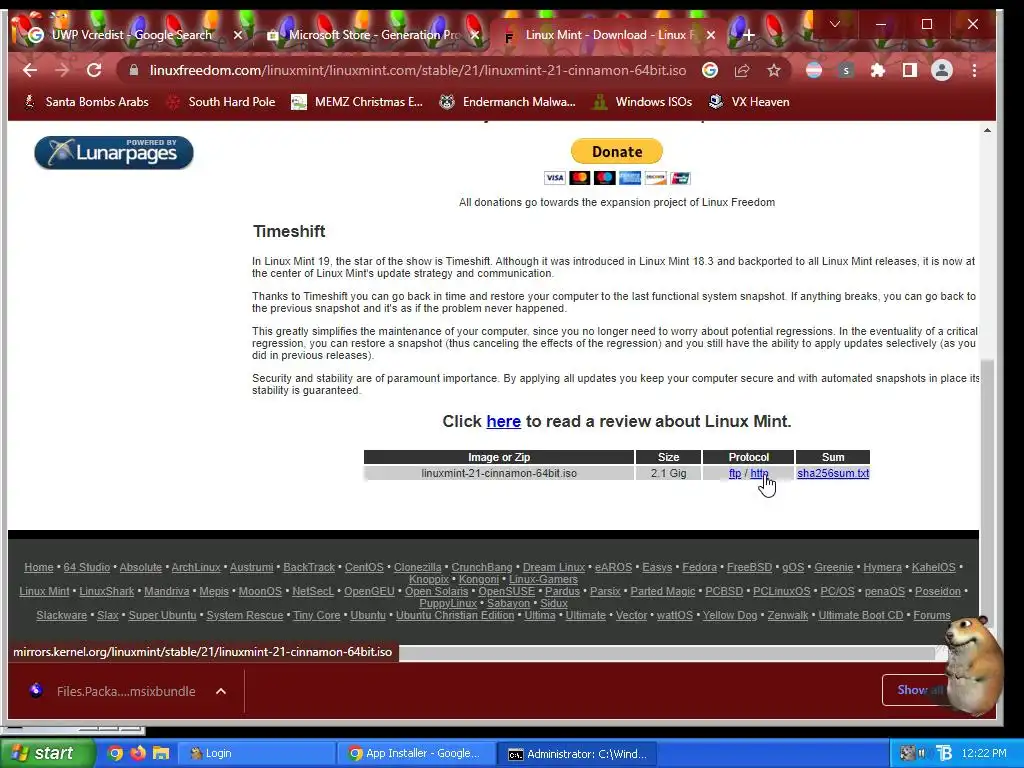Open a new tab with plus button
Viewport: 1024px width, 768px height.
[x=749, y=35]
